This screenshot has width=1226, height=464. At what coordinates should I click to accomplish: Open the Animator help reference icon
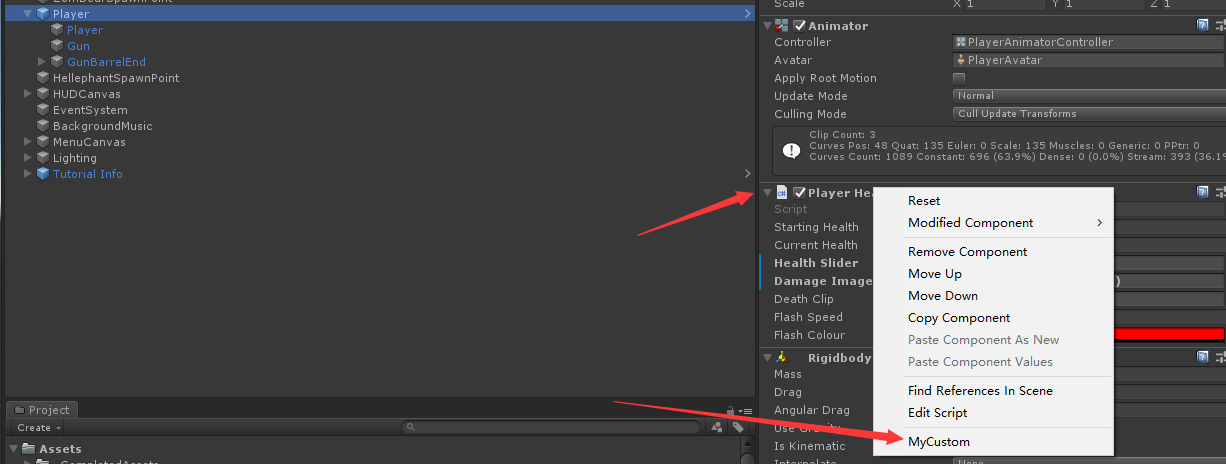1203,25
